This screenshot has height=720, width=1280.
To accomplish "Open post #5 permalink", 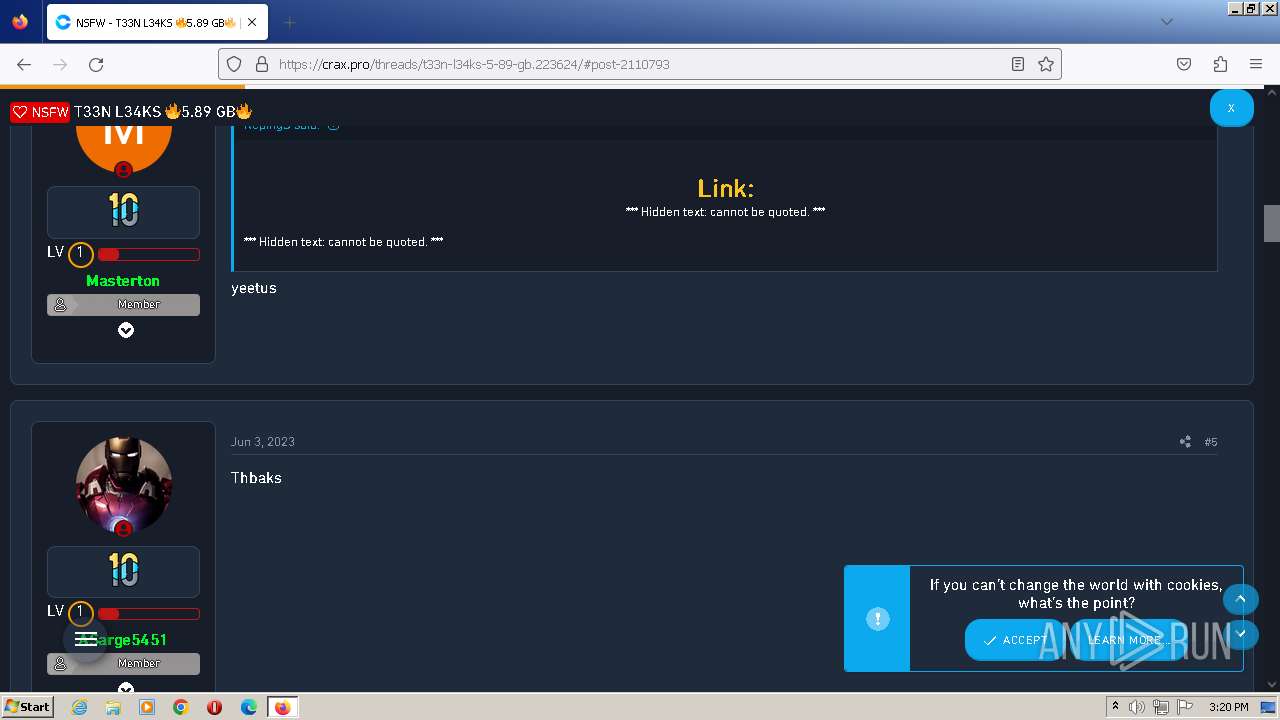I will coord(1211,442).
